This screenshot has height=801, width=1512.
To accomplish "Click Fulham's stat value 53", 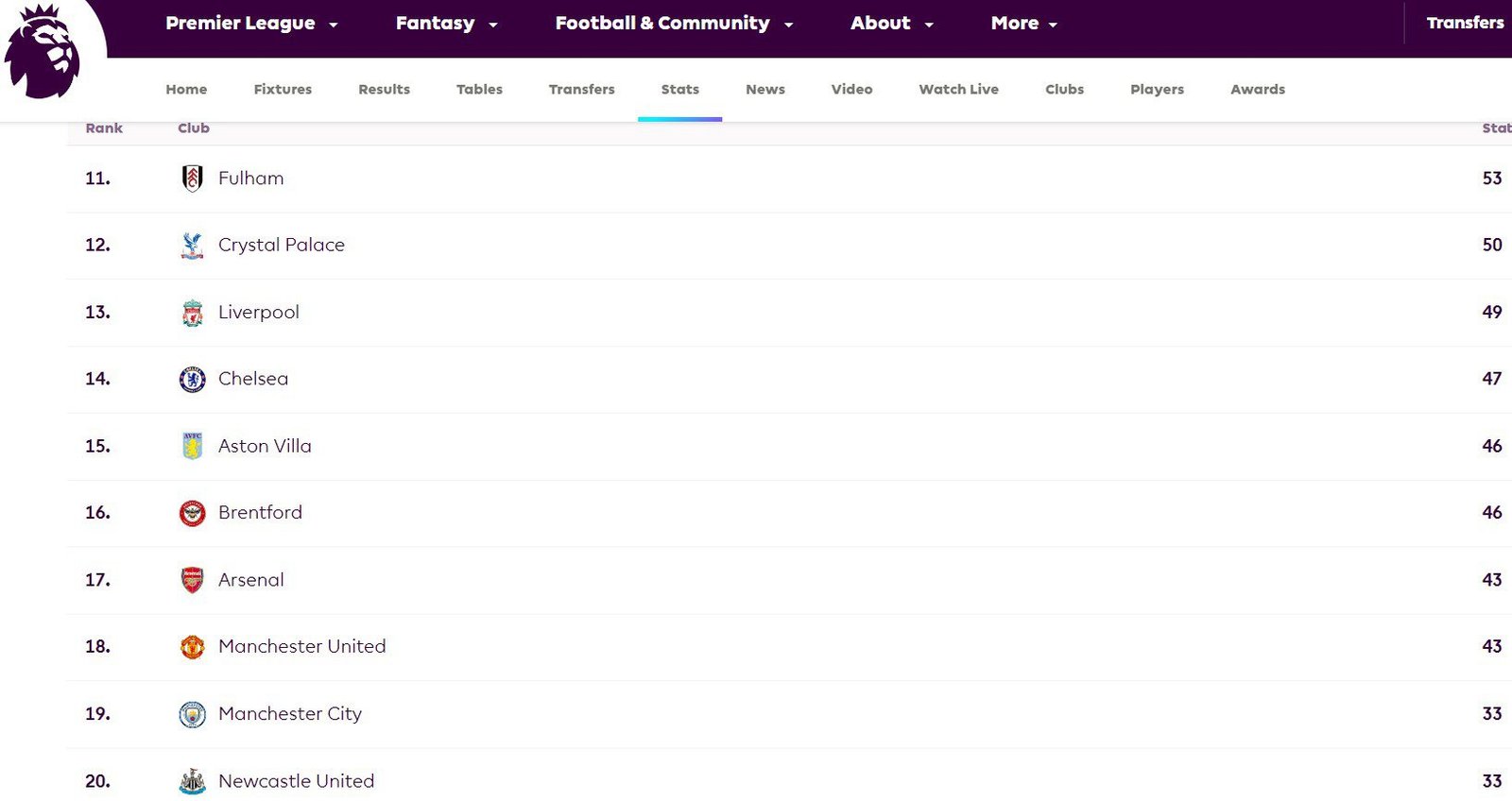I will click(1491, 179).
